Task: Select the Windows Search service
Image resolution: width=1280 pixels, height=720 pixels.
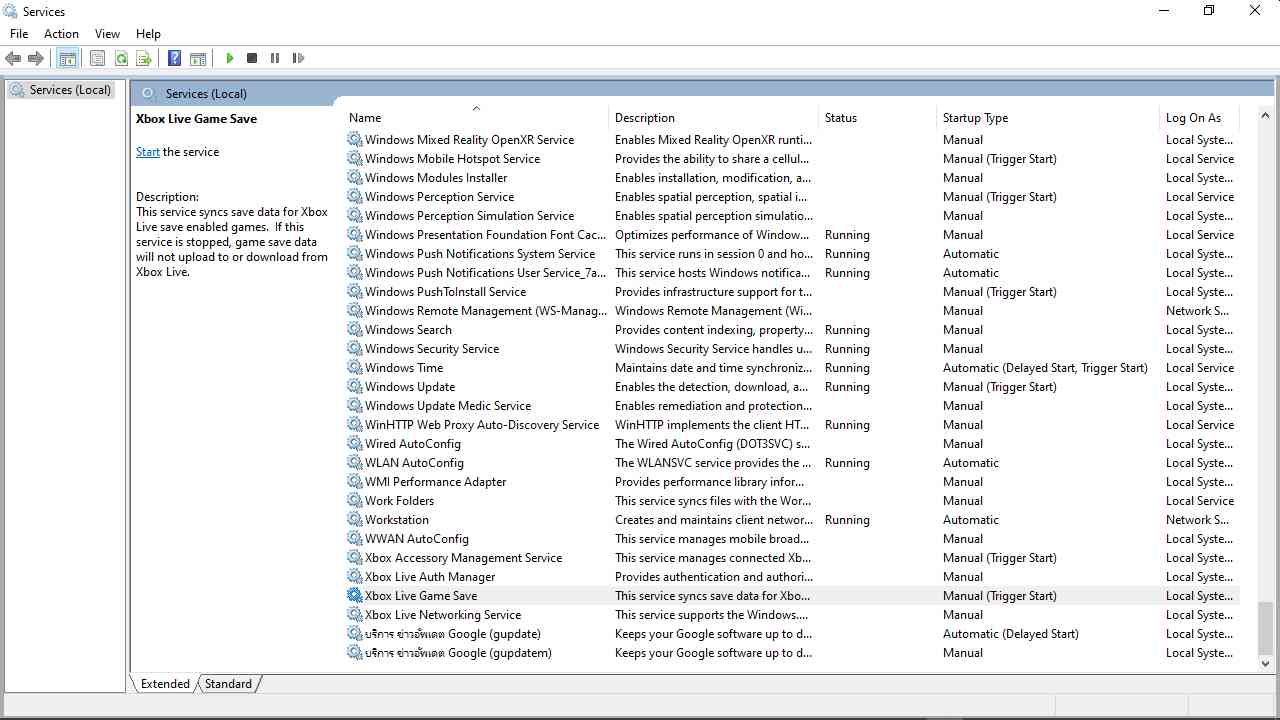Action: pyautogui.click(x=408, y=330)
